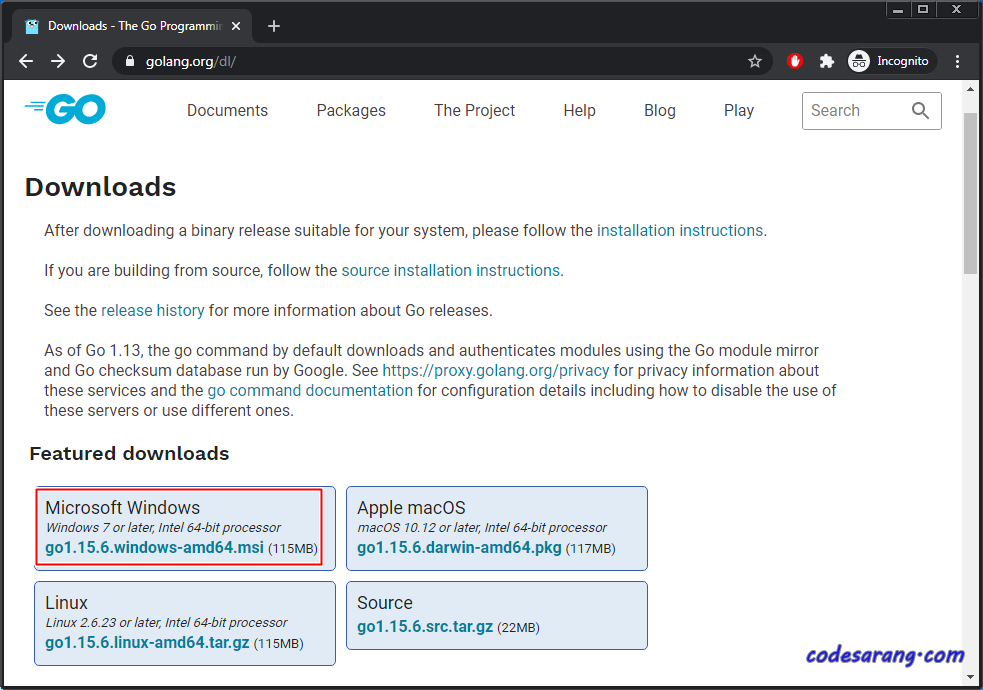
Task: Open the Blog menu item
Action: [x=660, y=110]
